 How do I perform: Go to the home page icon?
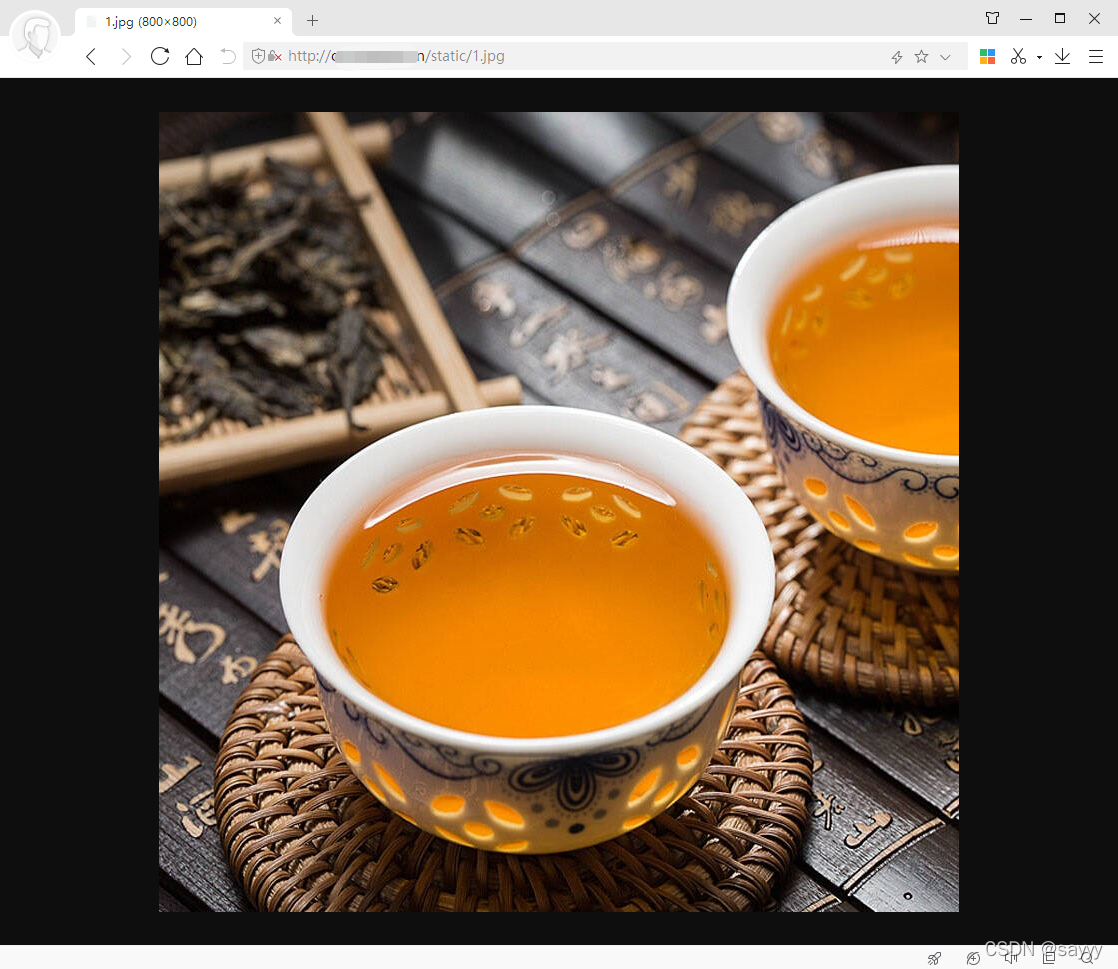(x=194, y=56)
